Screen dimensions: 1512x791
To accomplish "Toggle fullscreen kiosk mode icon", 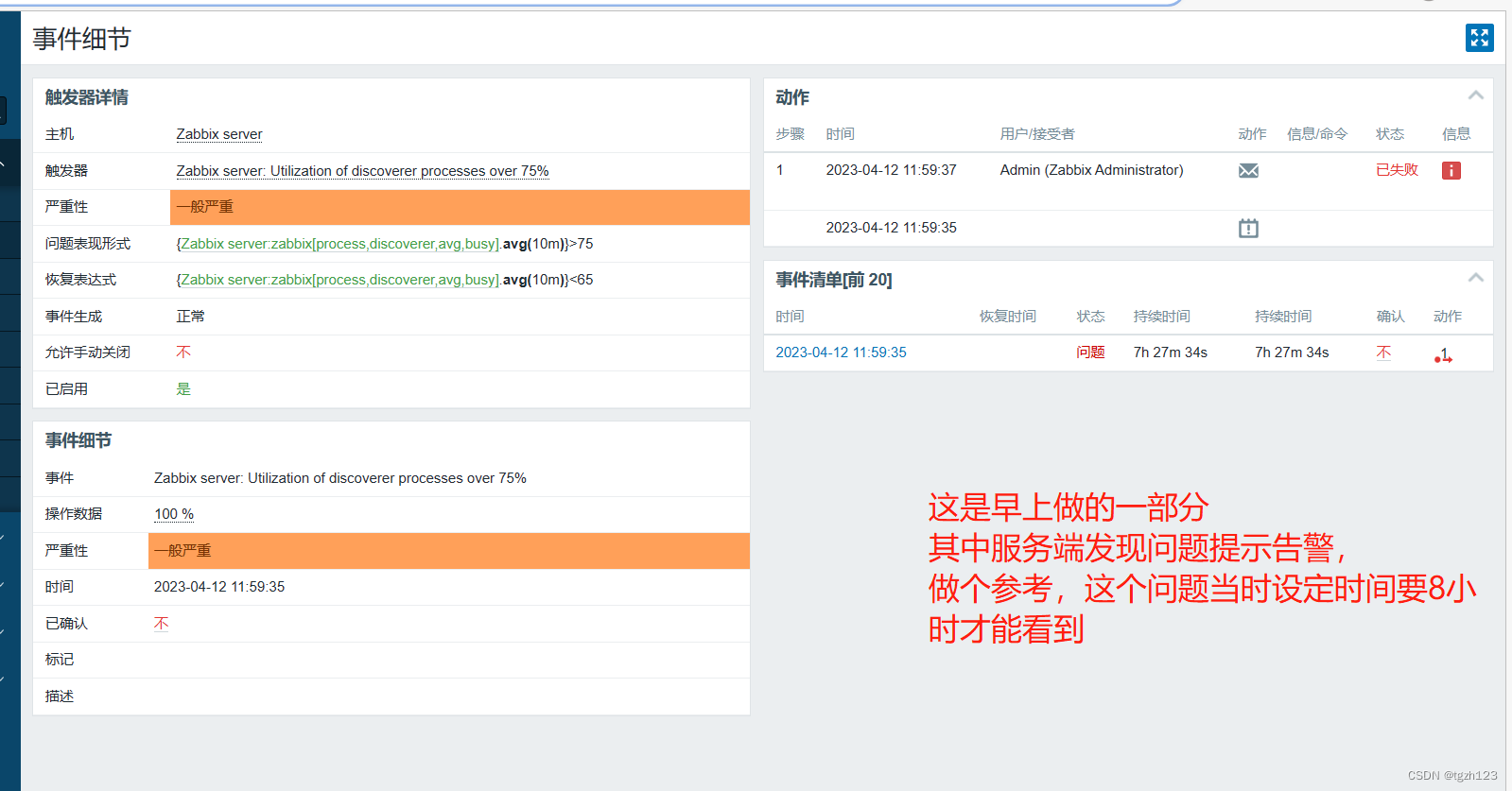I will click(1479, 38).
